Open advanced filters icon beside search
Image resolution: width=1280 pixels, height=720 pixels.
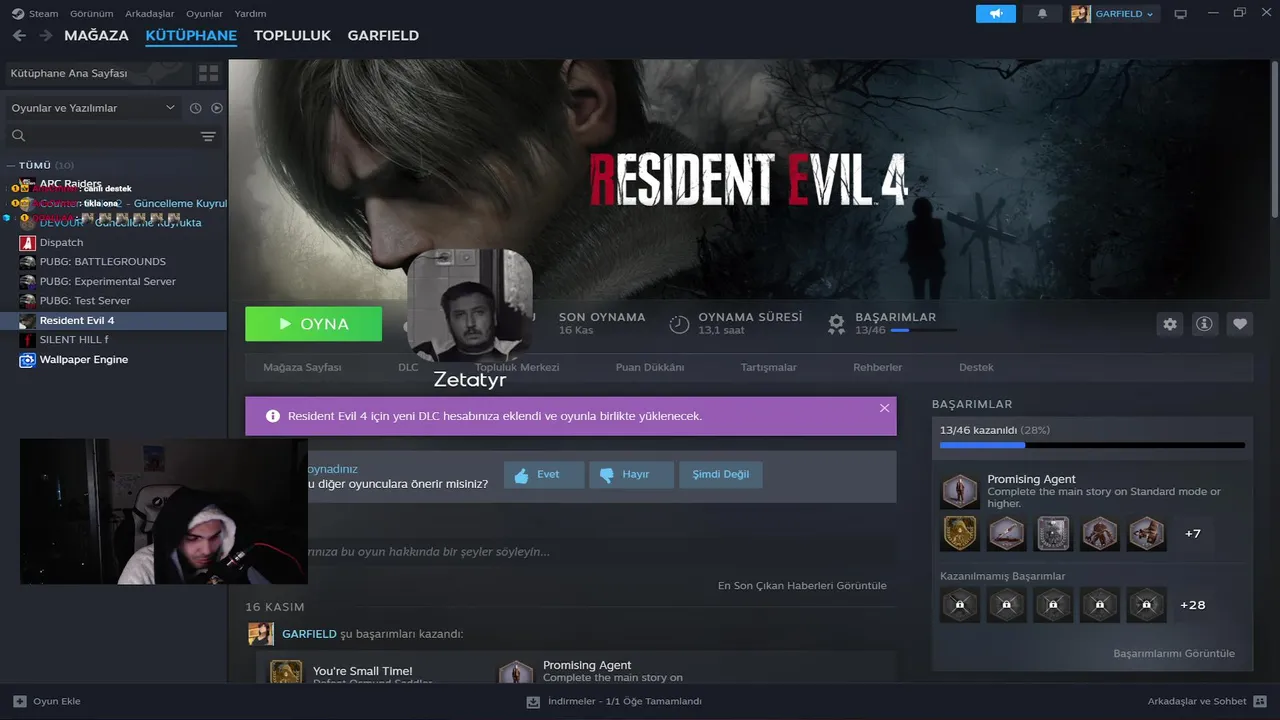pos(208,136)
